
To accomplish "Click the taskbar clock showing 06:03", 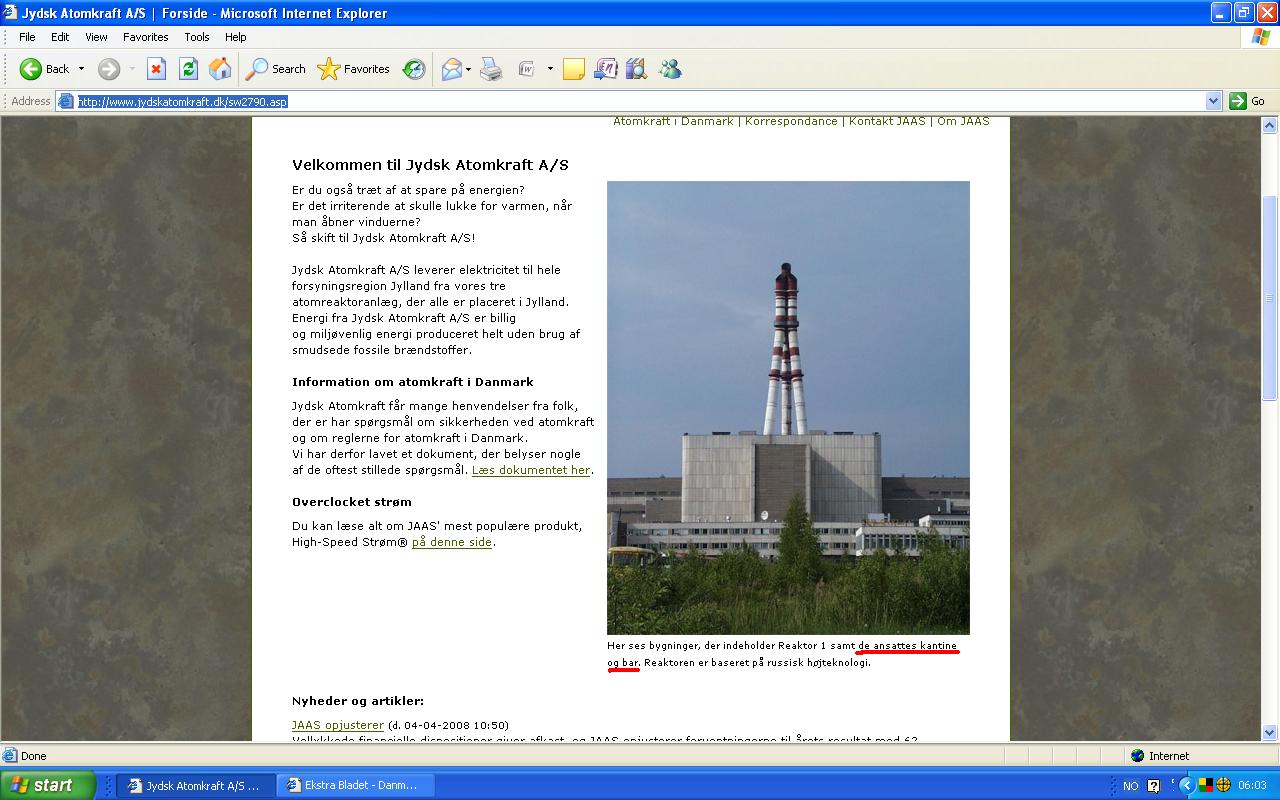I will [x=1252, y=786].
